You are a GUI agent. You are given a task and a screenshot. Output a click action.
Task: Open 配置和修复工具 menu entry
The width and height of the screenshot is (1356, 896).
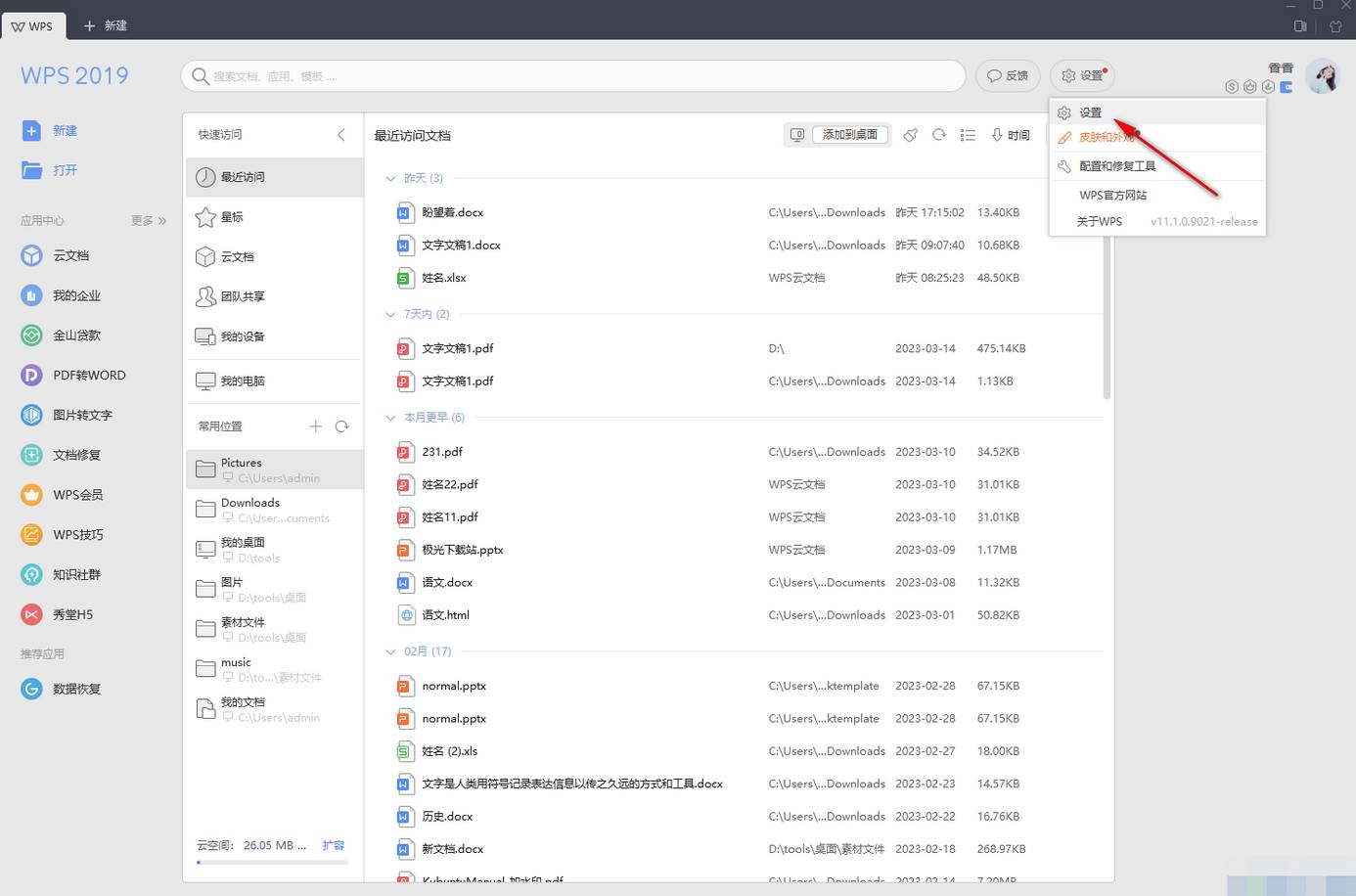pos(1157,166)
